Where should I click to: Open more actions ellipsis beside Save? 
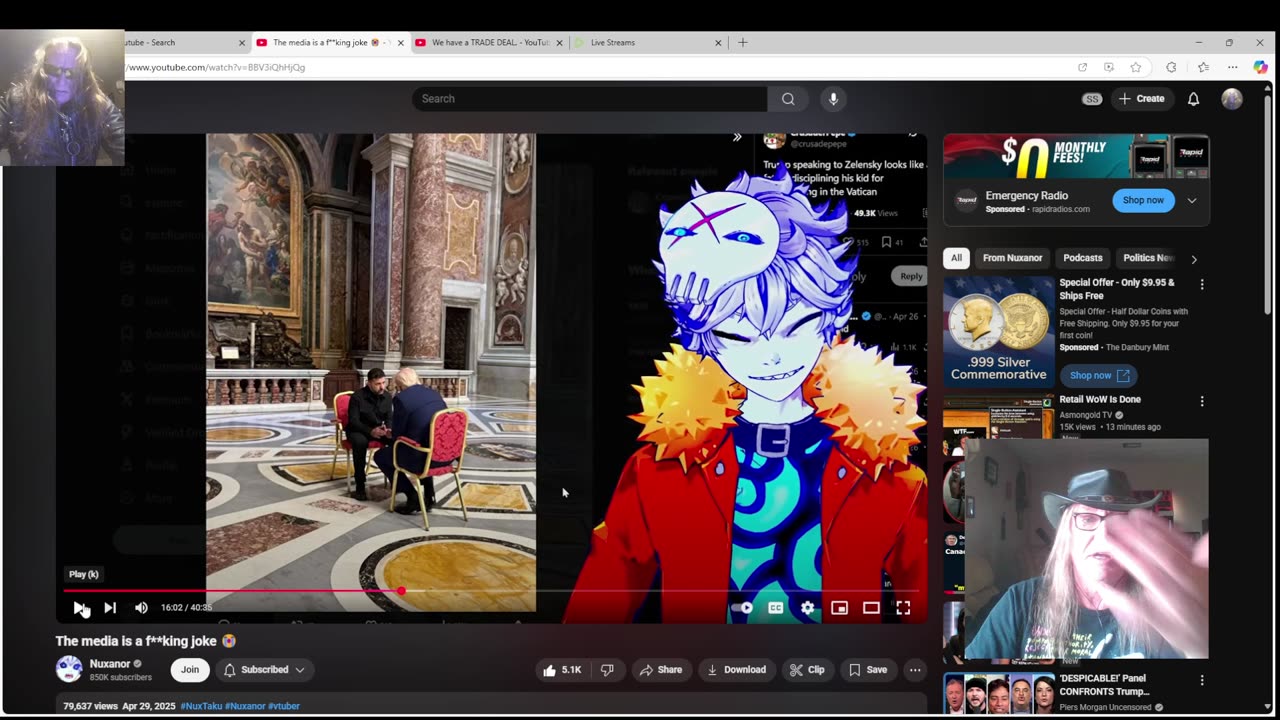915,670
